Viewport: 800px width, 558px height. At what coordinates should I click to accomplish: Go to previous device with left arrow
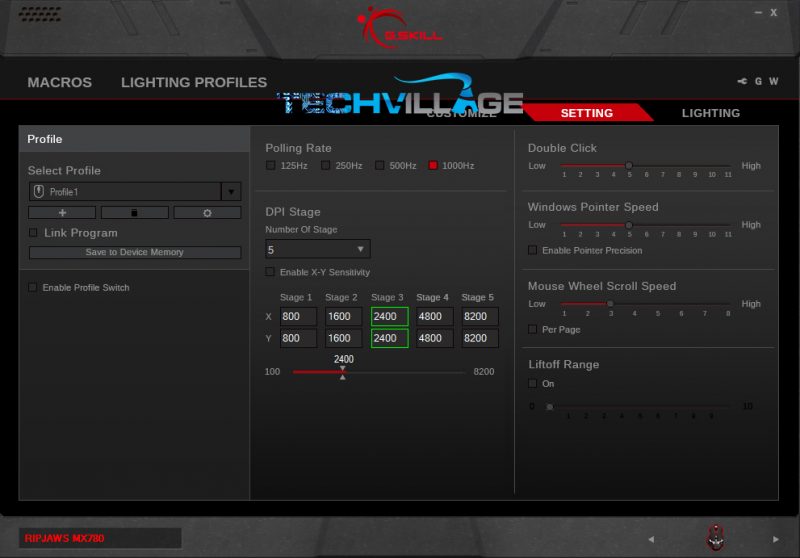651,539
